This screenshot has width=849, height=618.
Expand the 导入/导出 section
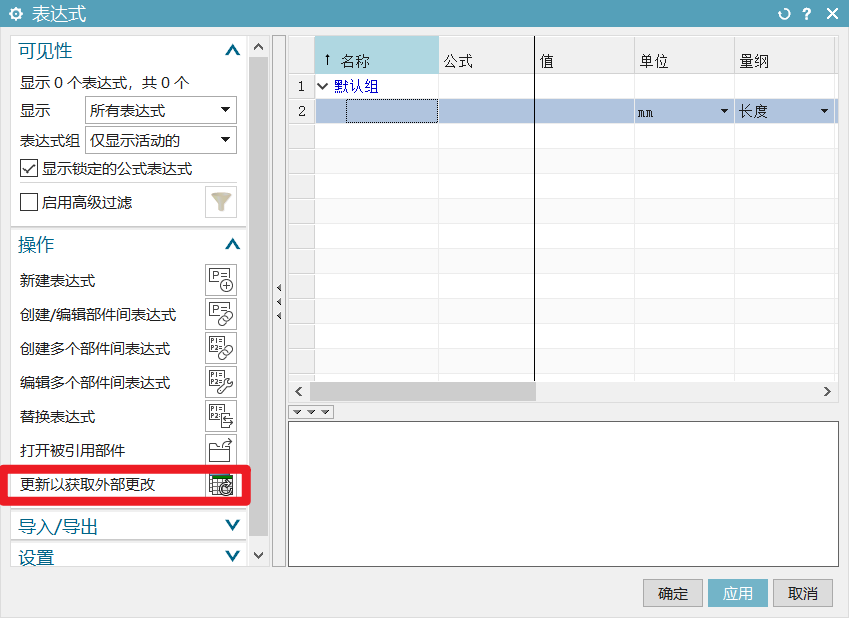(232, 525)
